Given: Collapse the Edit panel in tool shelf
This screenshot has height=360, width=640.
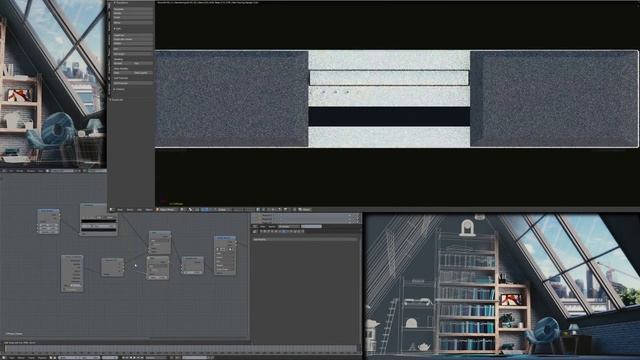Looking at the screenshot, I should point(118,29).
